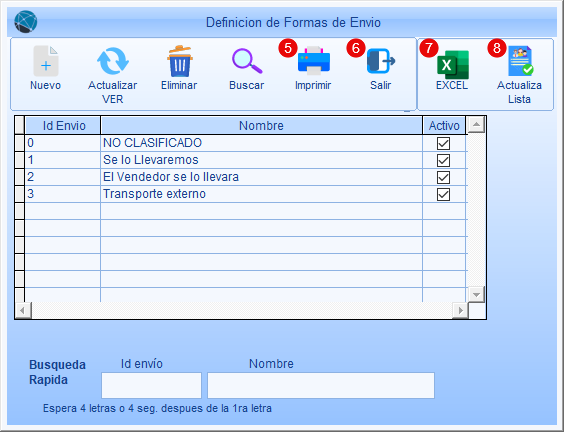This screenshot has height=432, width=564.
Task: Click the grid's scroll up arrow
Action: pos(476,125)
